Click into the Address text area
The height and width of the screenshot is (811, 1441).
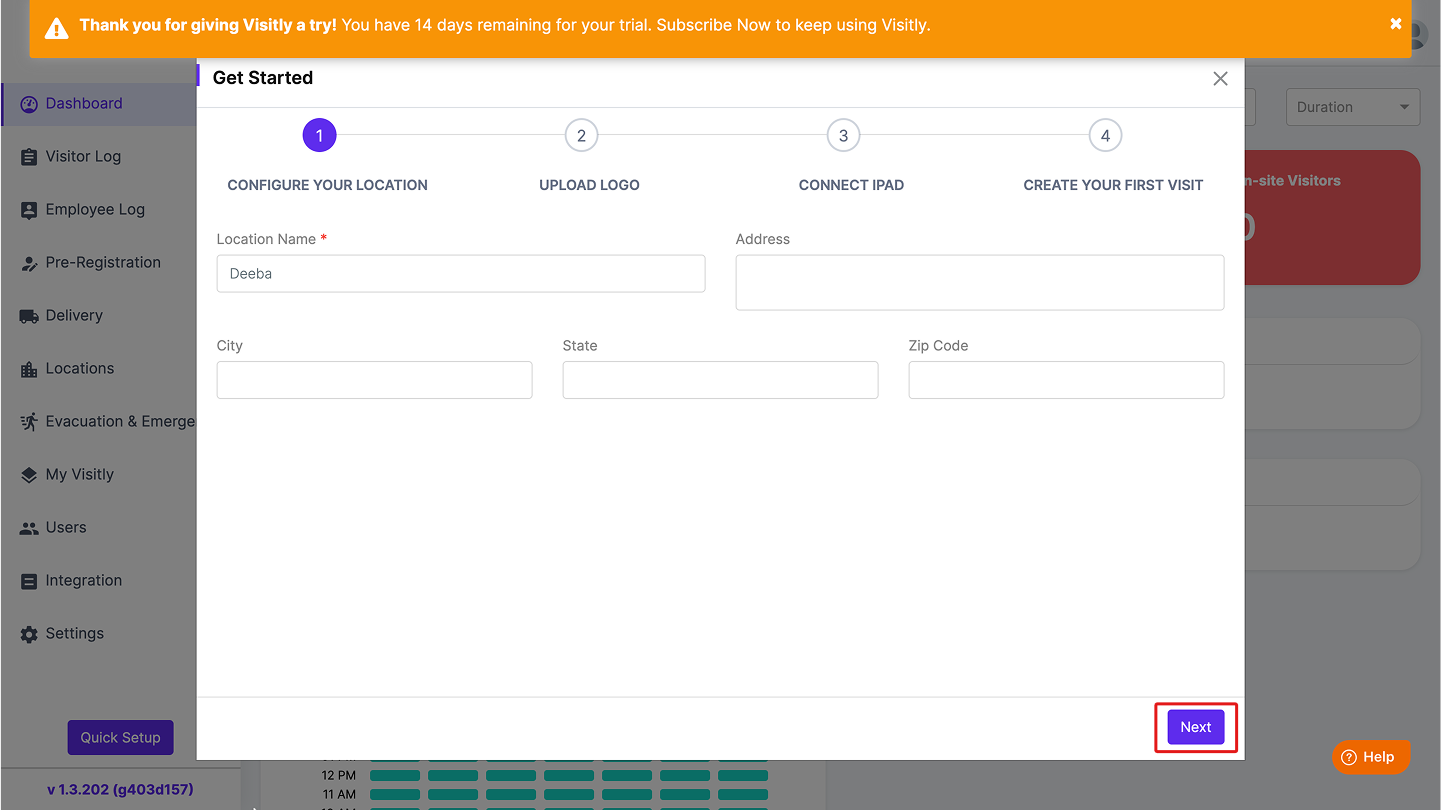click(x=980, y=282)
